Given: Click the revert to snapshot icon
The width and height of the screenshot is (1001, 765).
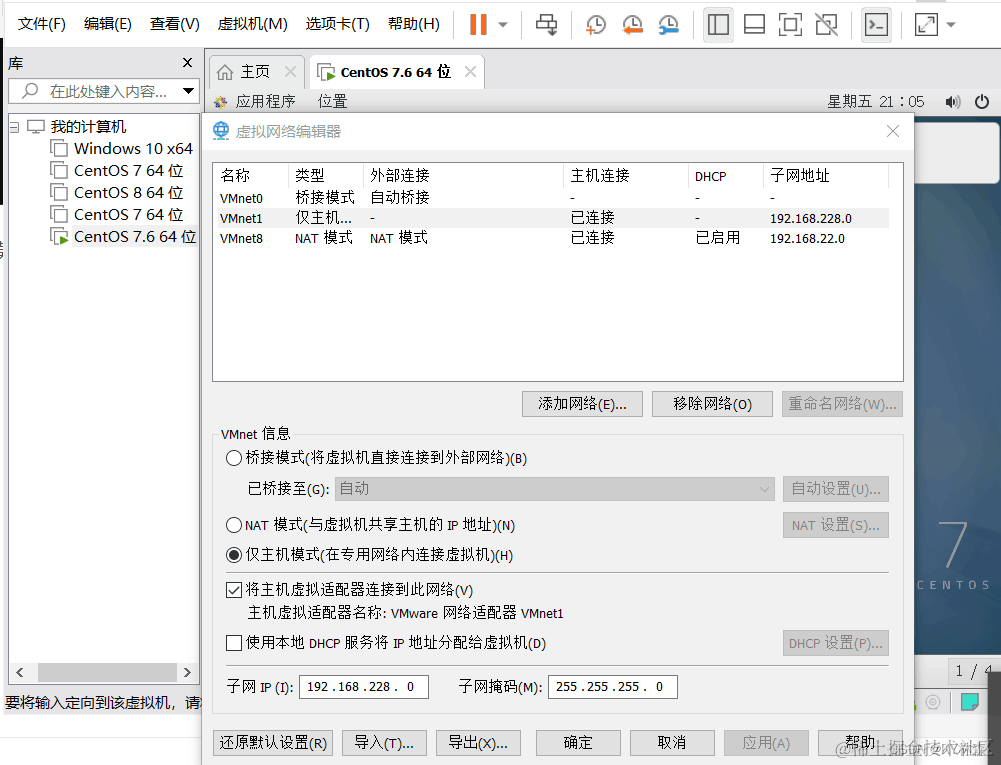Looking at the screenshot, I should pos(632,25).
